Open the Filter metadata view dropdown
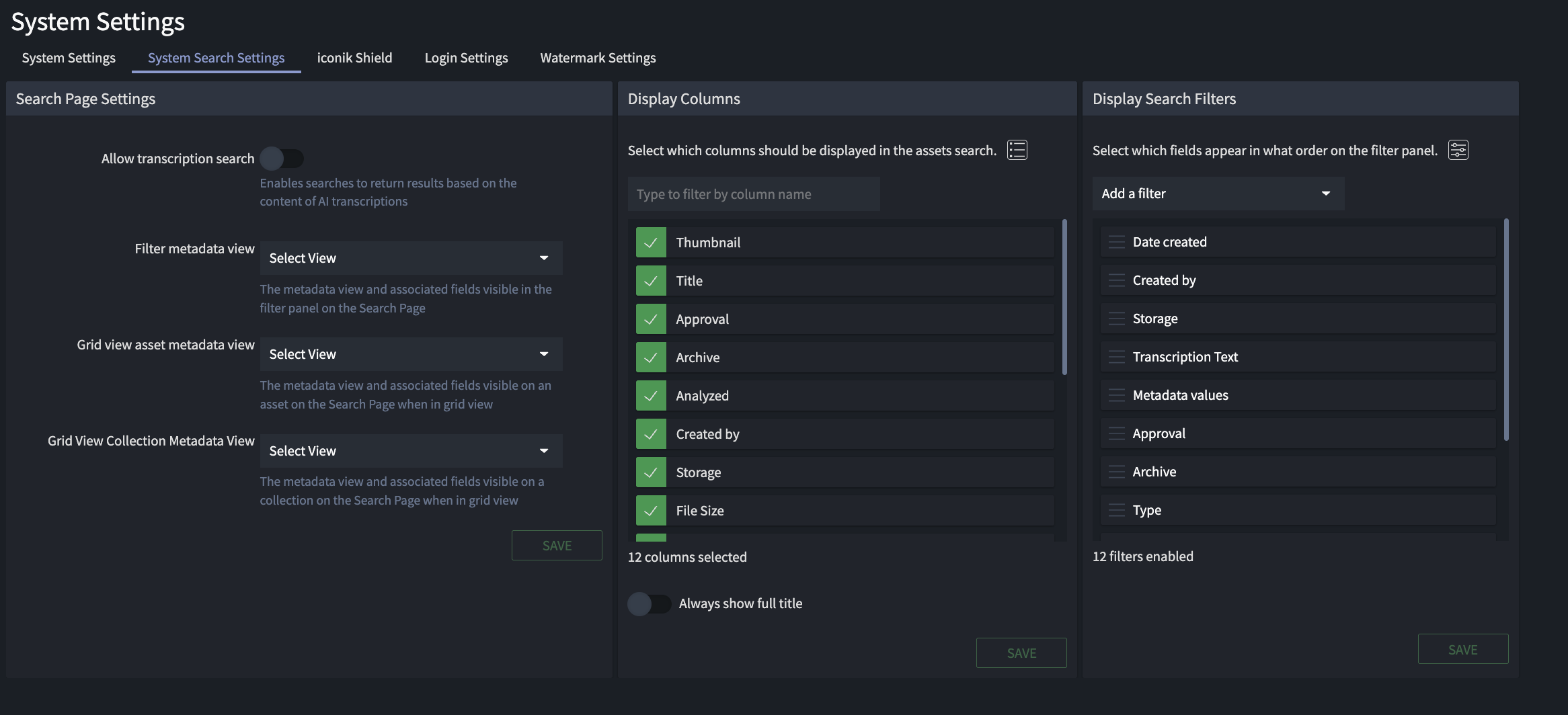This screenshot has height=715, width=1568. coord(411,258)
